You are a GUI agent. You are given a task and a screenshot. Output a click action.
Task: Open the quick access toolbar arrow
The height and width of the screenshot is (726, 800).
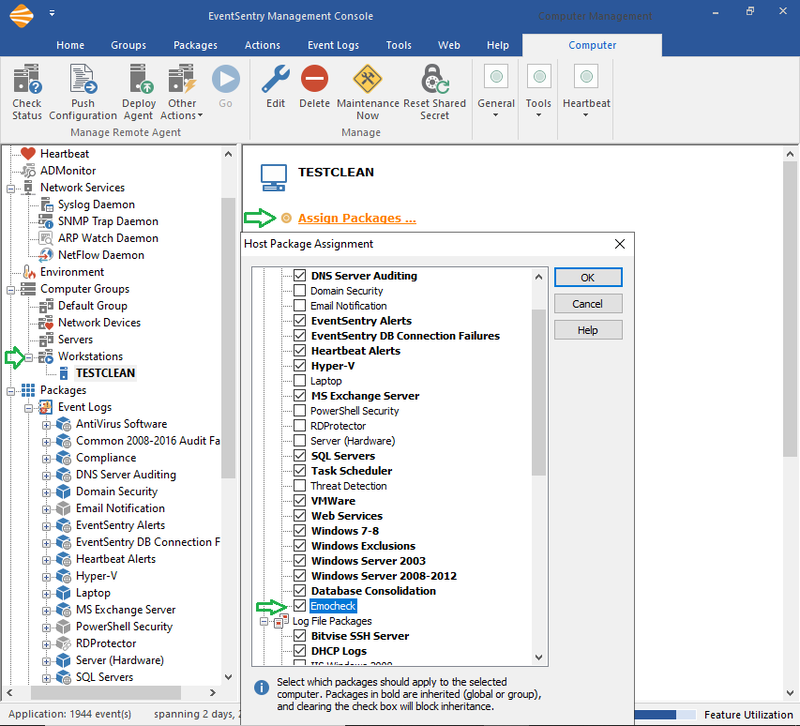pos(52,14)
